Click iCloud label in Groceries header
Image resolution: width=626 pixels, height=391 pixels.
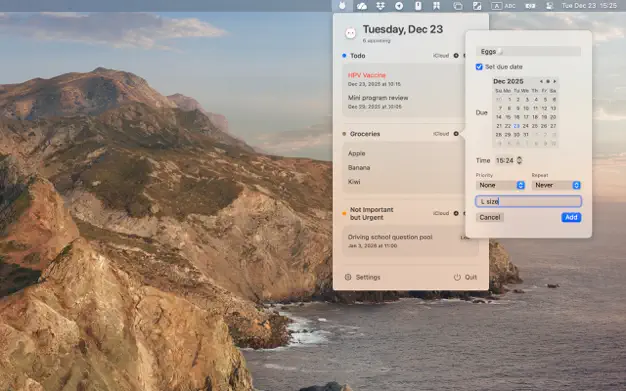click(441, 134)
